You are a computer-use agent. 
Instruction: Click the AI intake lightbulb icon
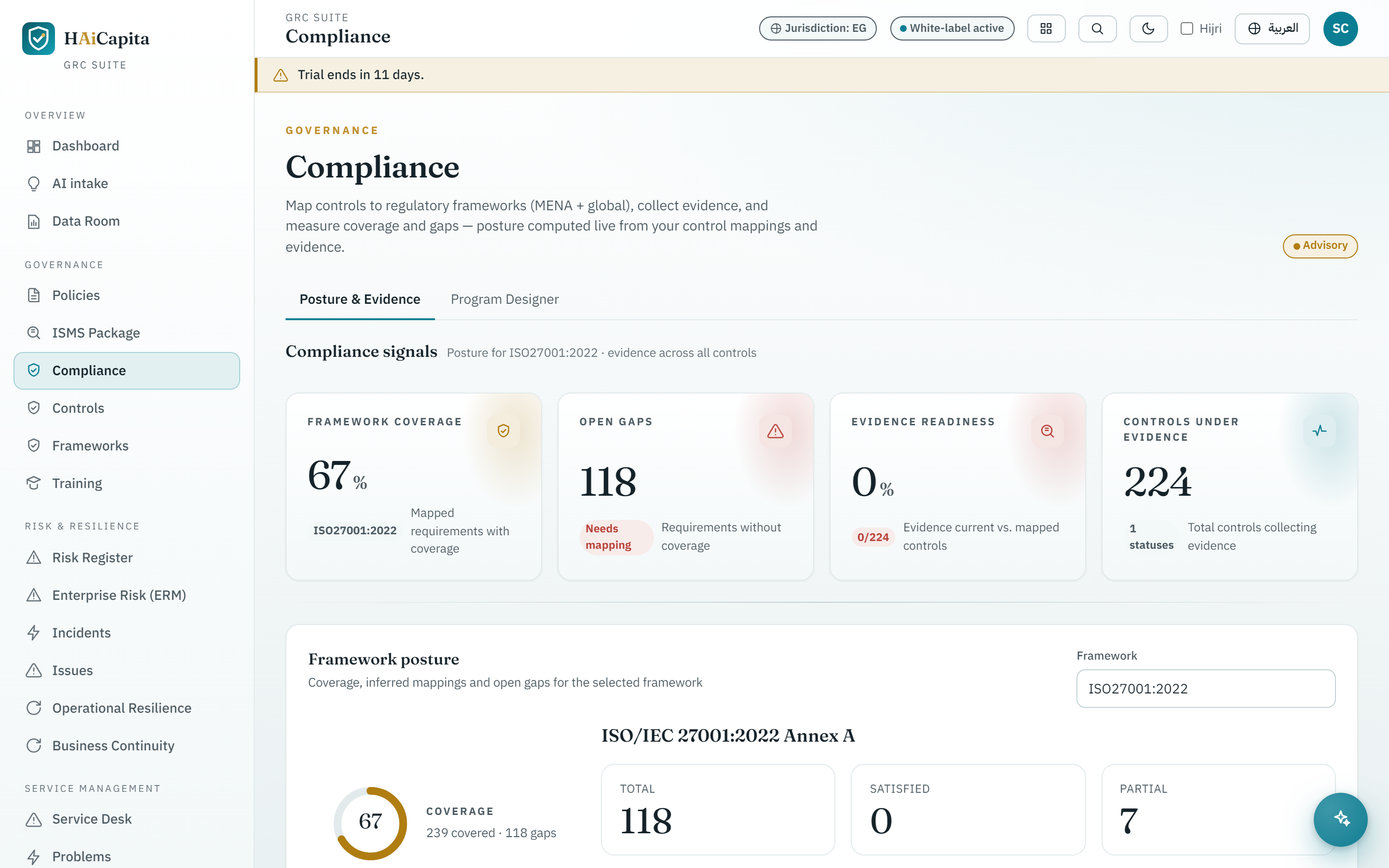[x=34, y=184]
